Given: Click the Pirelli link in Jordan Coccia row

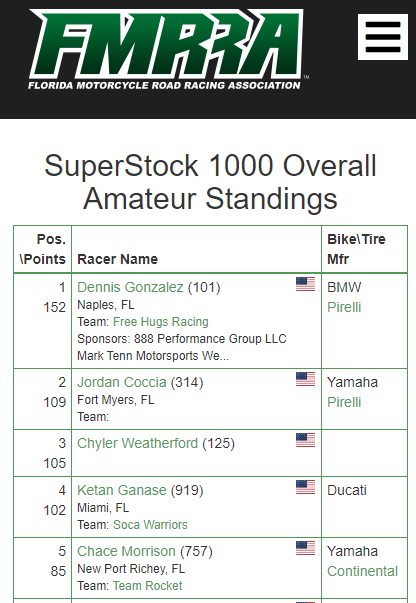Looking at the screenshot, I should click(x=344, y=402).
